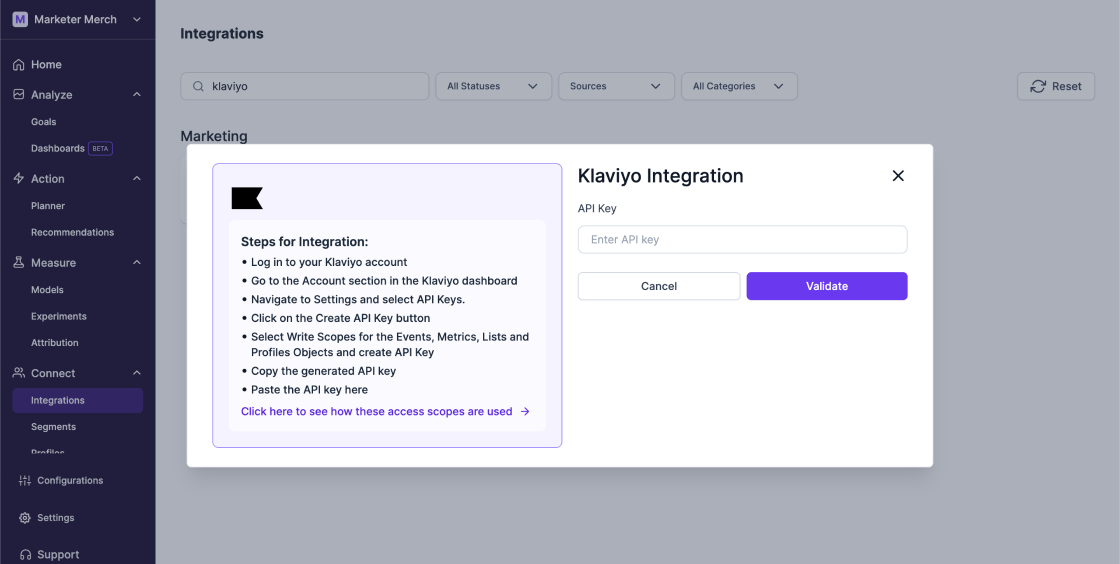
Task: Click the Marketing section heading
Action: [214, 136]
